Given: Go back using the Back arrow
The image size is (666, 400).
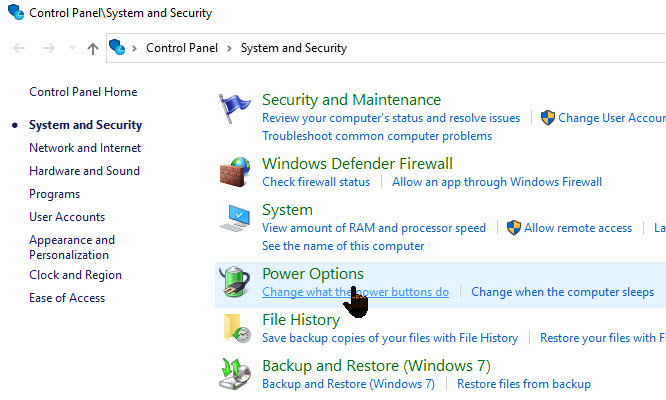Looking at the screenshot, I should 21,48.
